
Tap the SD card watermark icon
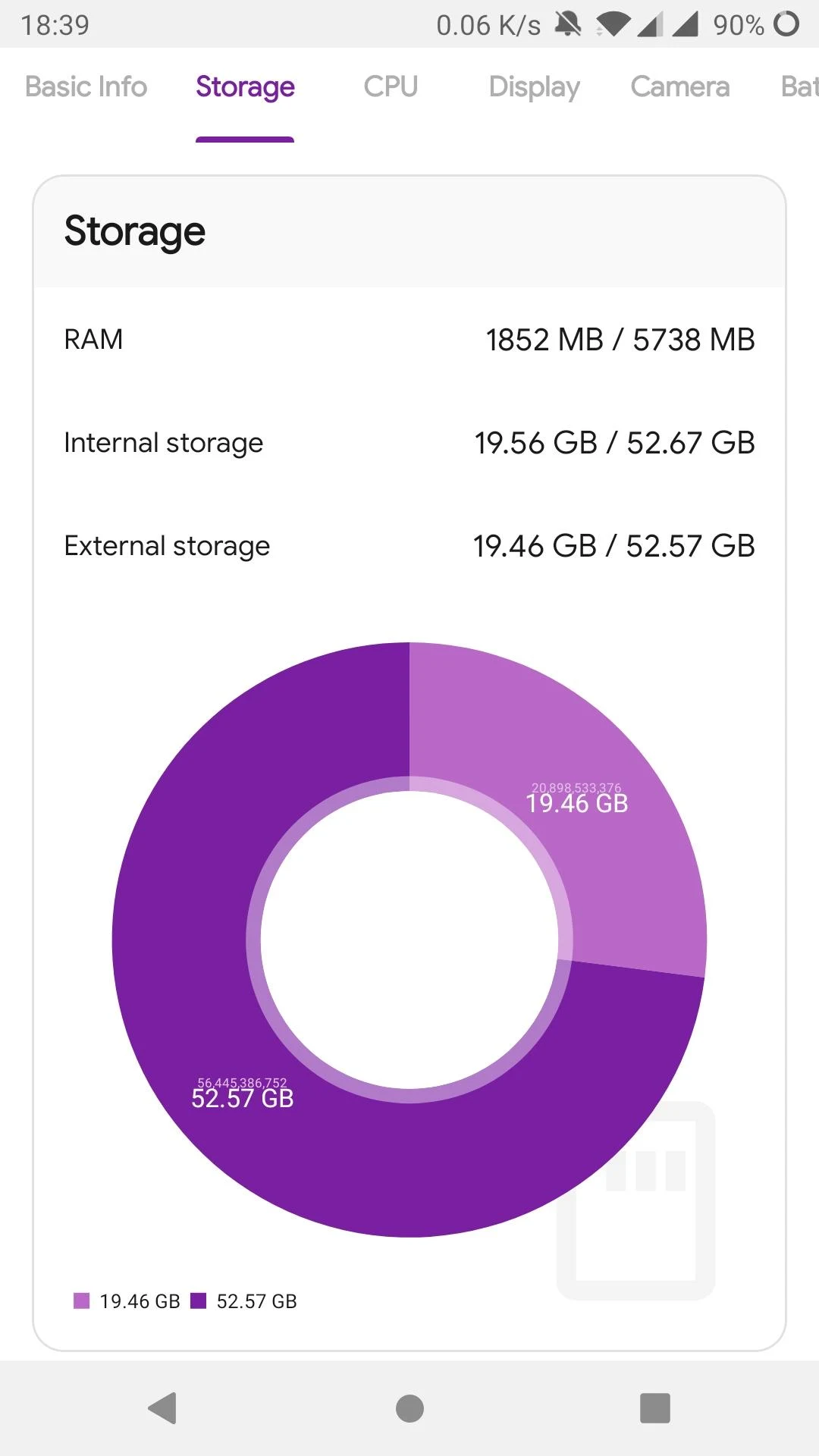pos(635,1200)
